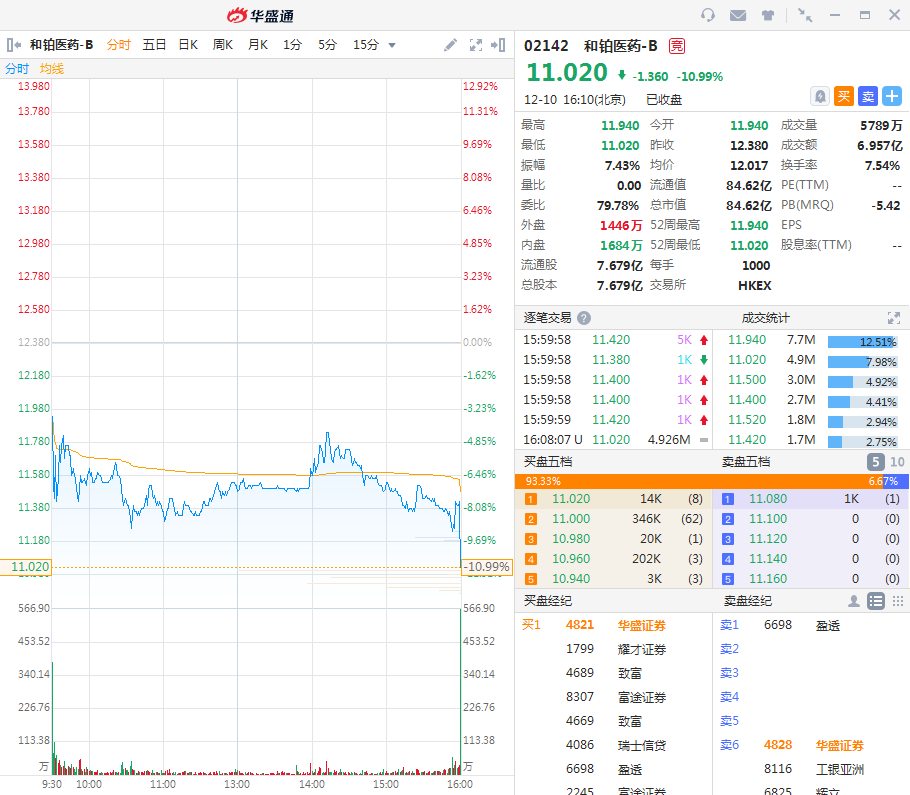
Task: Set price alert bell icon
Action: 820,96
